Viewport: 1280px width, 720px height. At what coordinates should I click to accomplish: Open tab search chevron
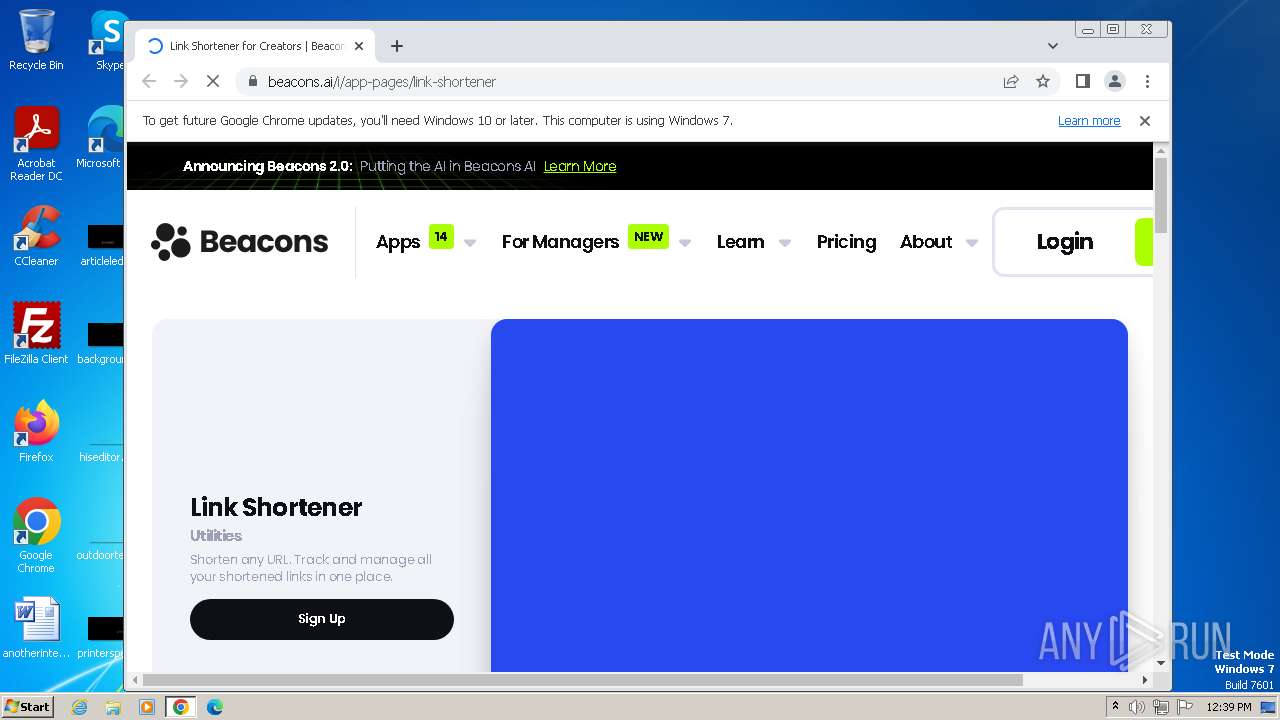click(x=1052, y=46)
